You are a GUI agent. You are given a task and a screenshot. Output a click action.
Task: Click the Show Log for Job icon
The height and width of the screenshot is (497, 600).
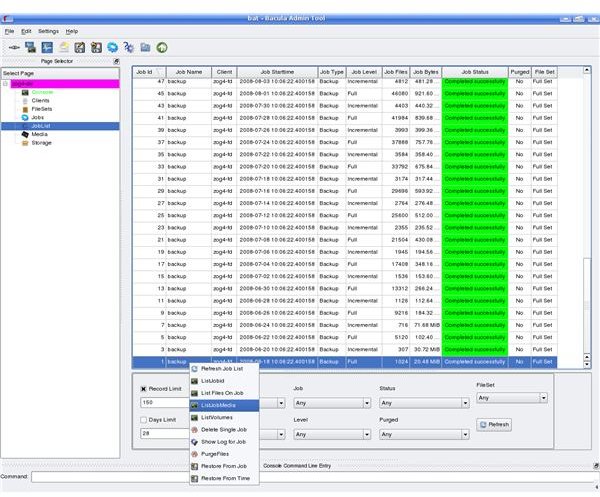click(194, 442)
